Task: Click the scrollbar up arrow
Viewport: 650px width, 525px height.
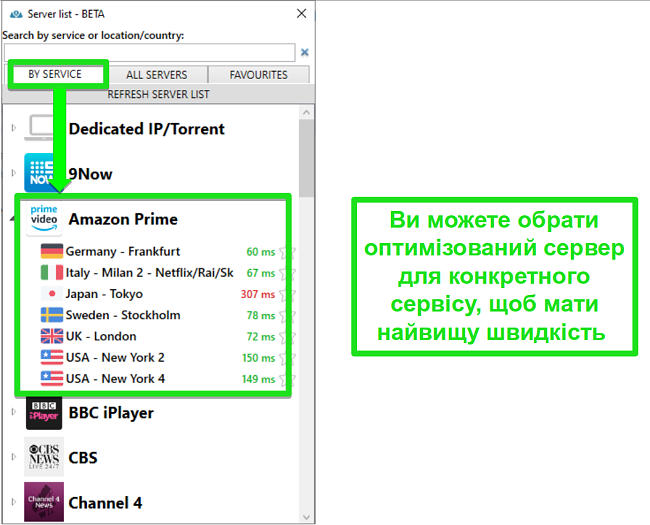Action: (x=306, y=112)
